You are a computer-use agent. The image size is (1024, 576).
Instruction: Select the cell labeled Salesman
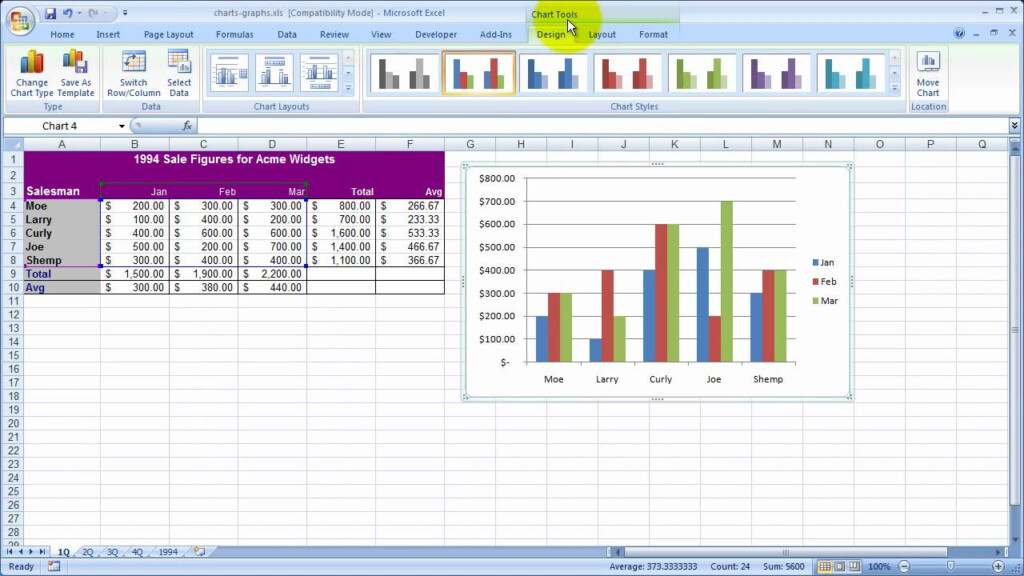[62, 191]
